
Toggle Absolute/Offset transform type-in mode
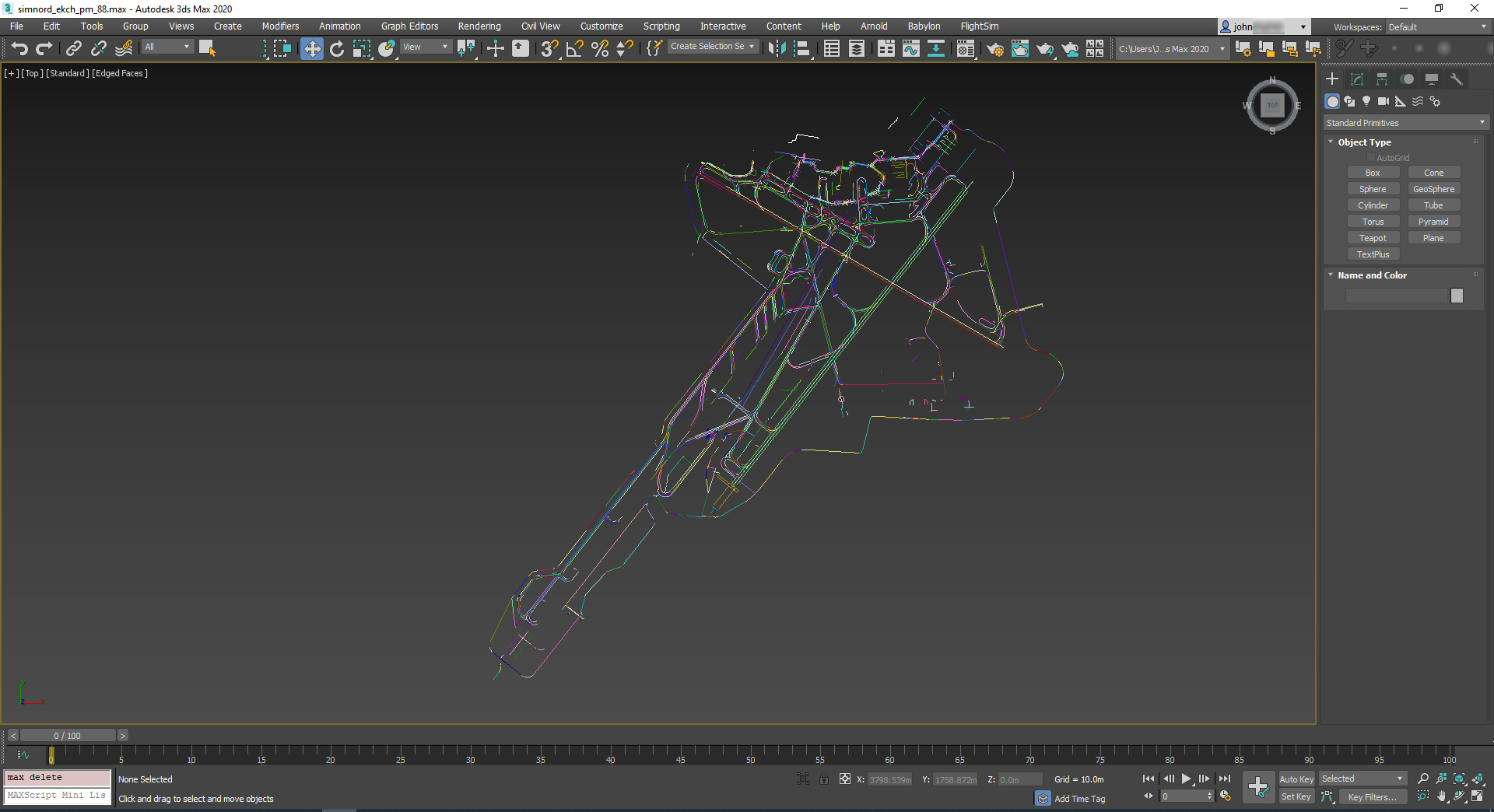tap(845, 779)
